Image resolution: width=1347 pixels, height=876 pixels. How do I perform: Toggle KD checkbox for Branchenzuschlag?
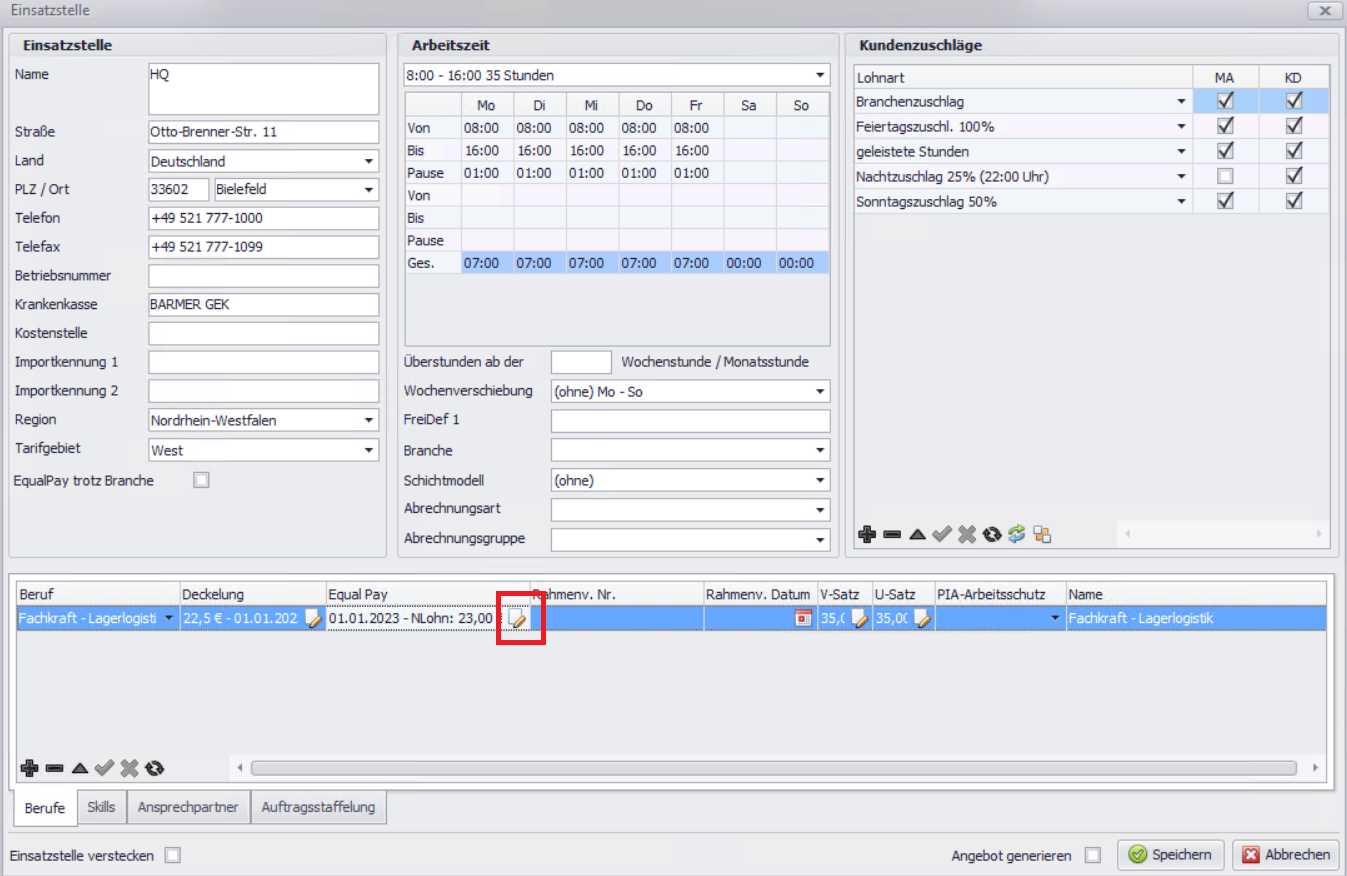pos(1294,101)
